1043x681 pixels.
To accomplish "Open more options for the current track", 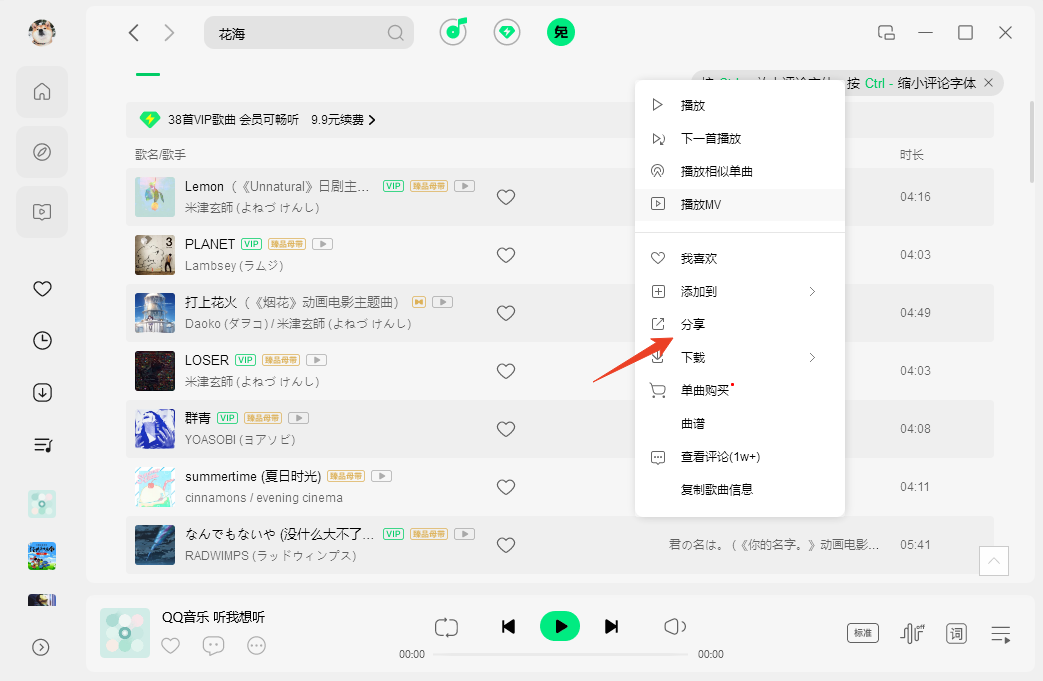I will tap(256, 645).
